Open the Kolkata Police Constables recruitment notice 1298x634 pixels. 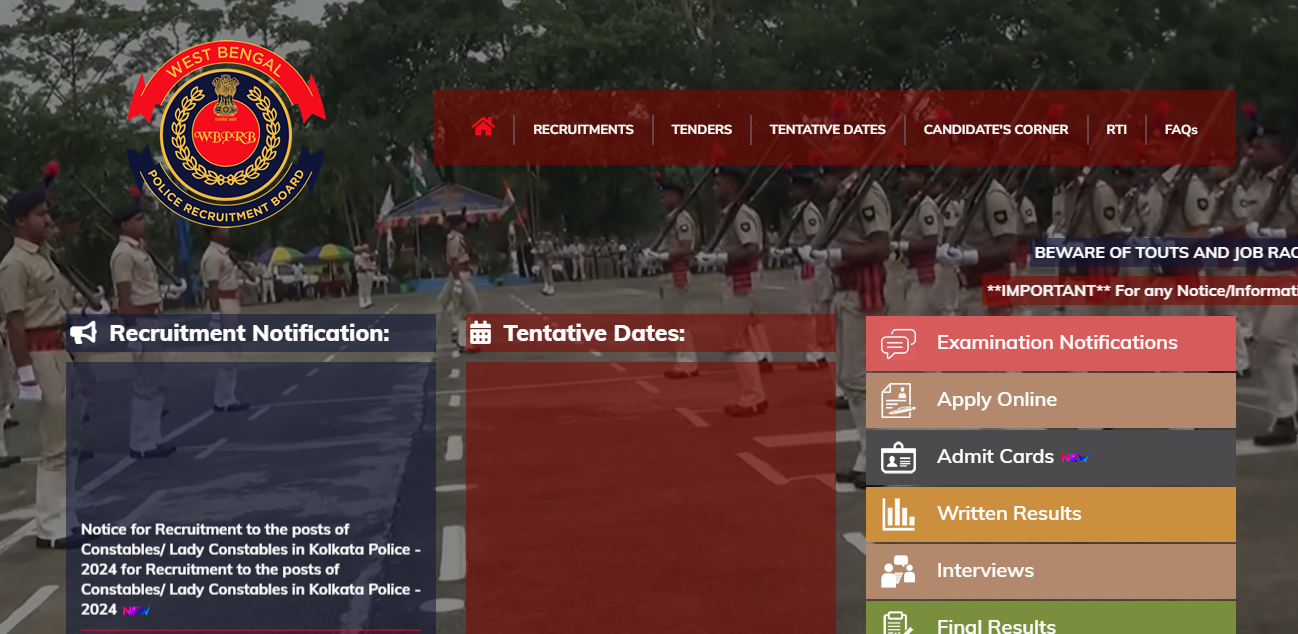[250, 569]
